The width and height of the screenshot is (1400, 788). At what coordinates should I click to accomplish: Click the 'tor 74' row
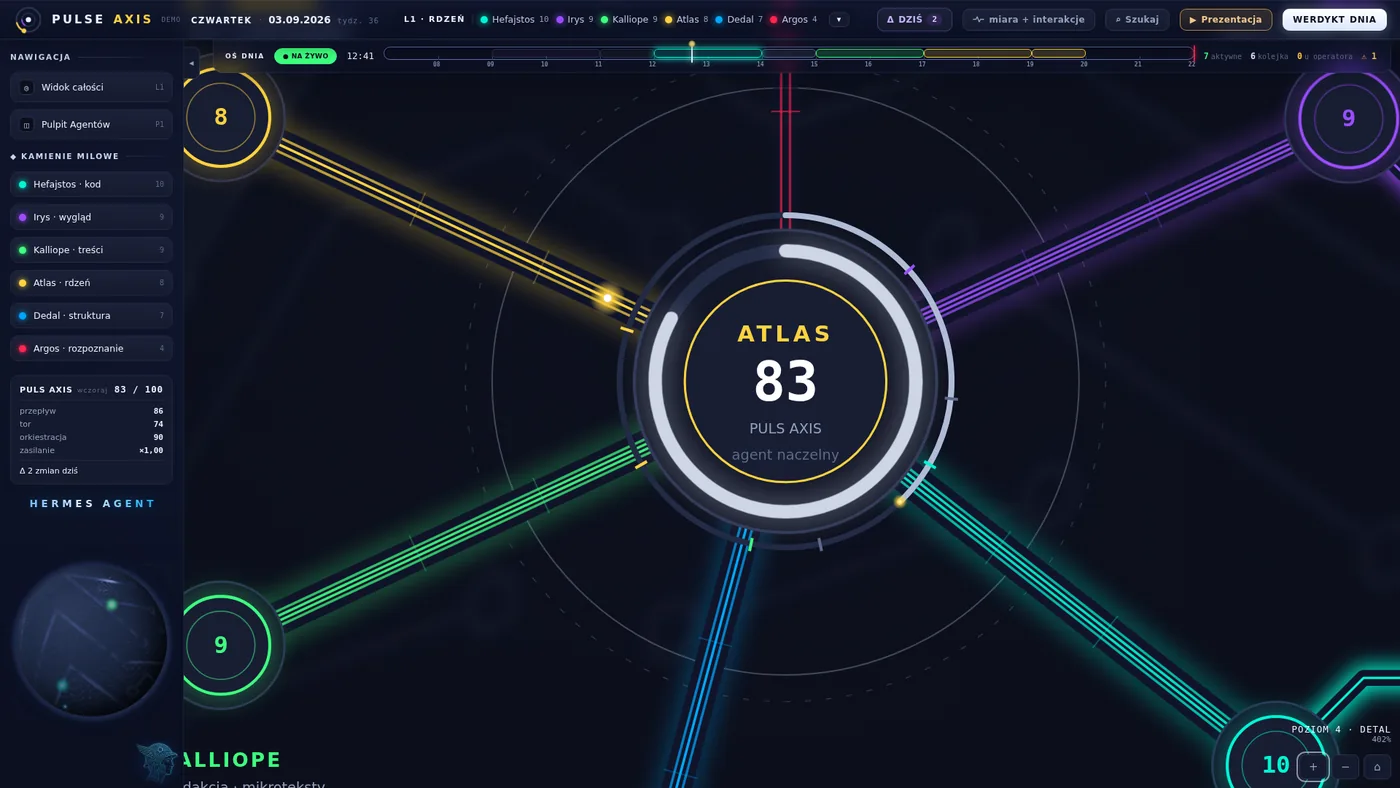pos(91,424)
